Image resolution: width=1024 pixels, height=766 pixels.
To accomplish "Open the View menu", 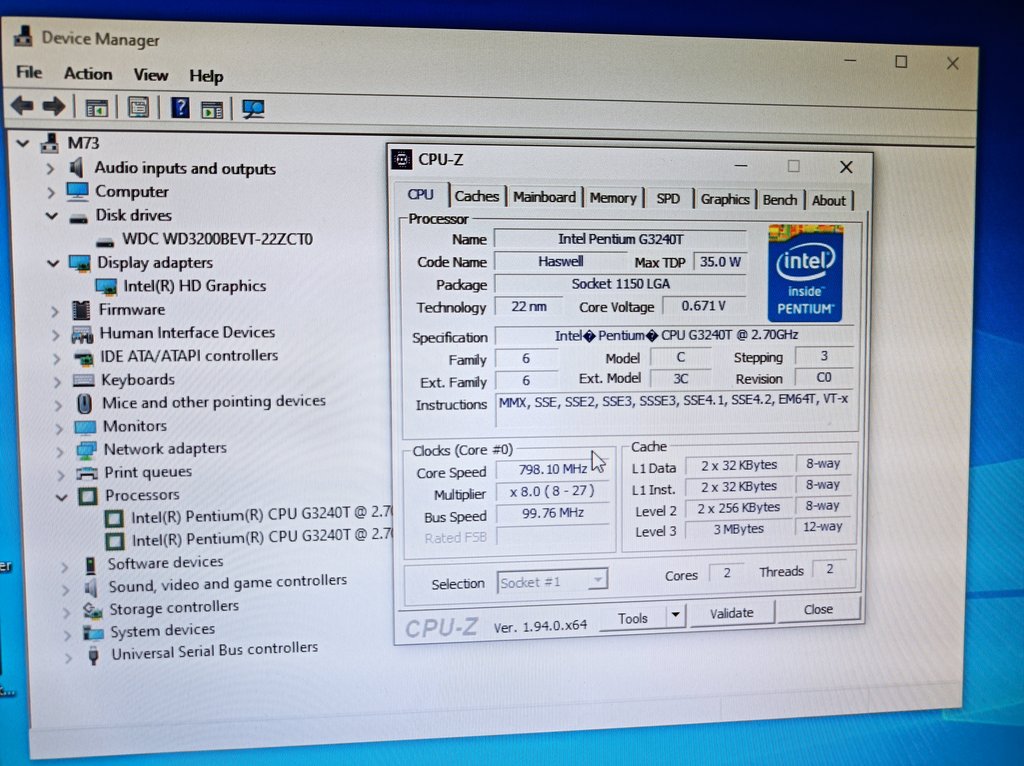I will (x=151, y=75).
